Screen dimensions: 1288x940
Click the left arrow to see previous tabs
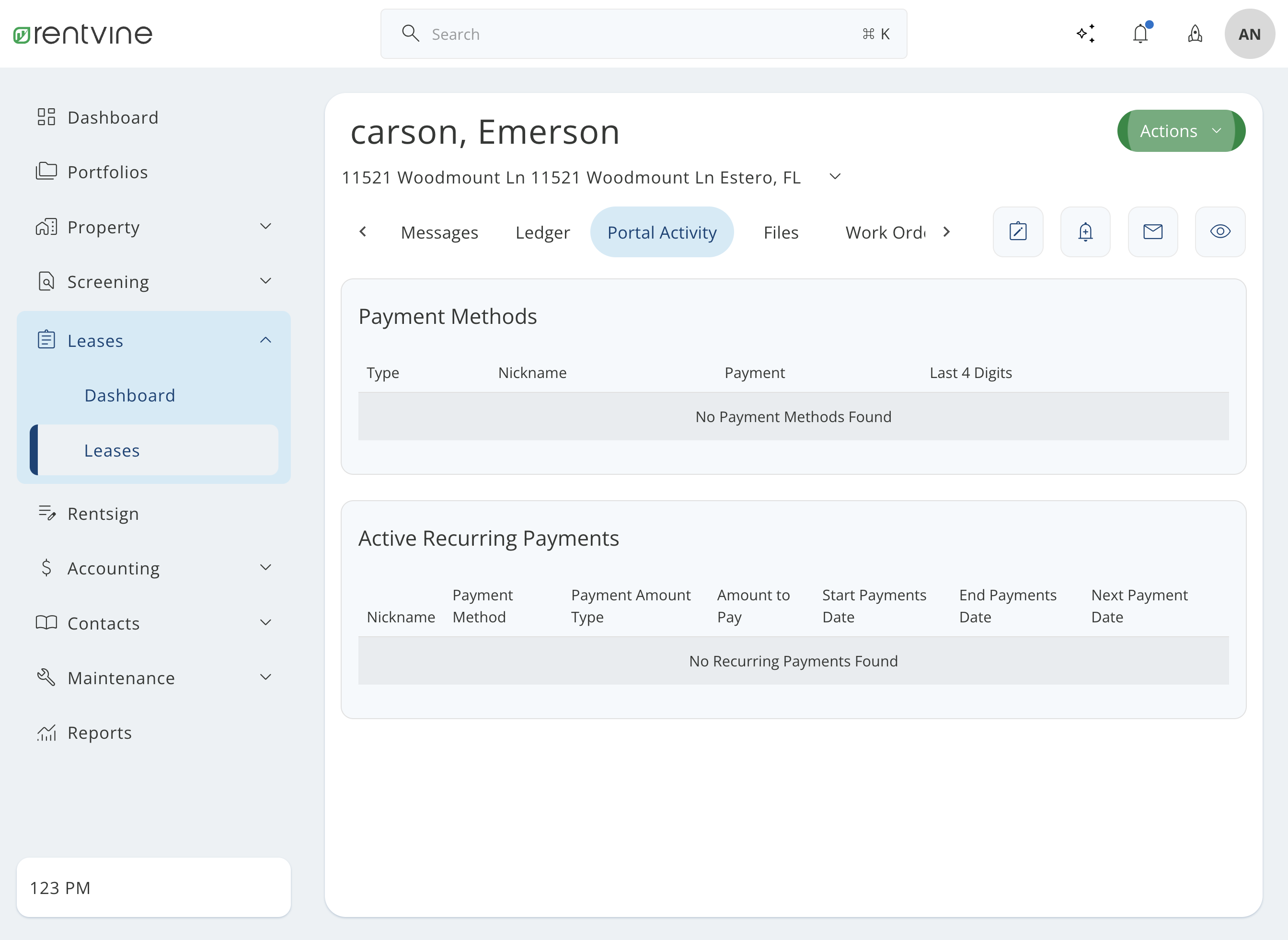tap(365, 232)
